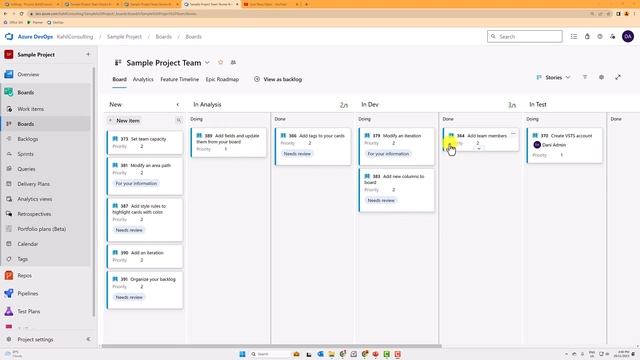
Task: Click the Azure DevOps logo
Action: [x=9, y=37]
